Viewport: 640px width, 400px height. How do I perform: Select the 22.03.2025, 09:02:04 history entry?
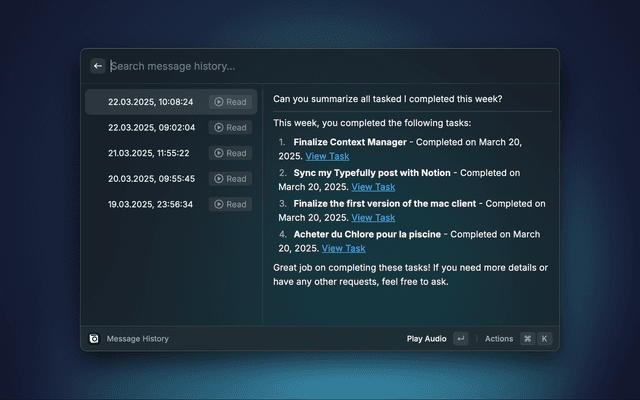(151, 128)
